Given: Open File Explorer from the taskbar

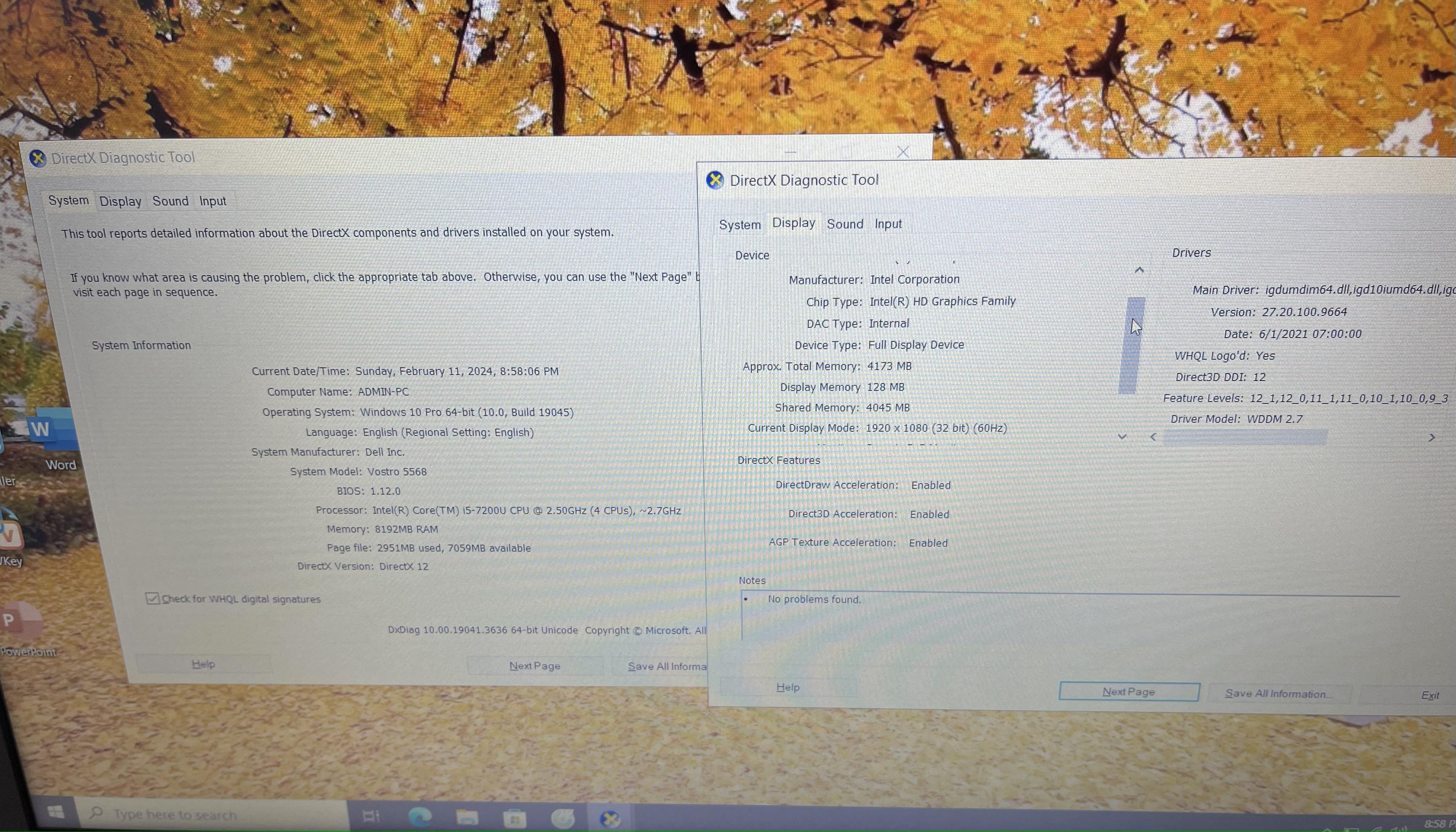Looking at the screenshot, I should [x=467, y=818].
